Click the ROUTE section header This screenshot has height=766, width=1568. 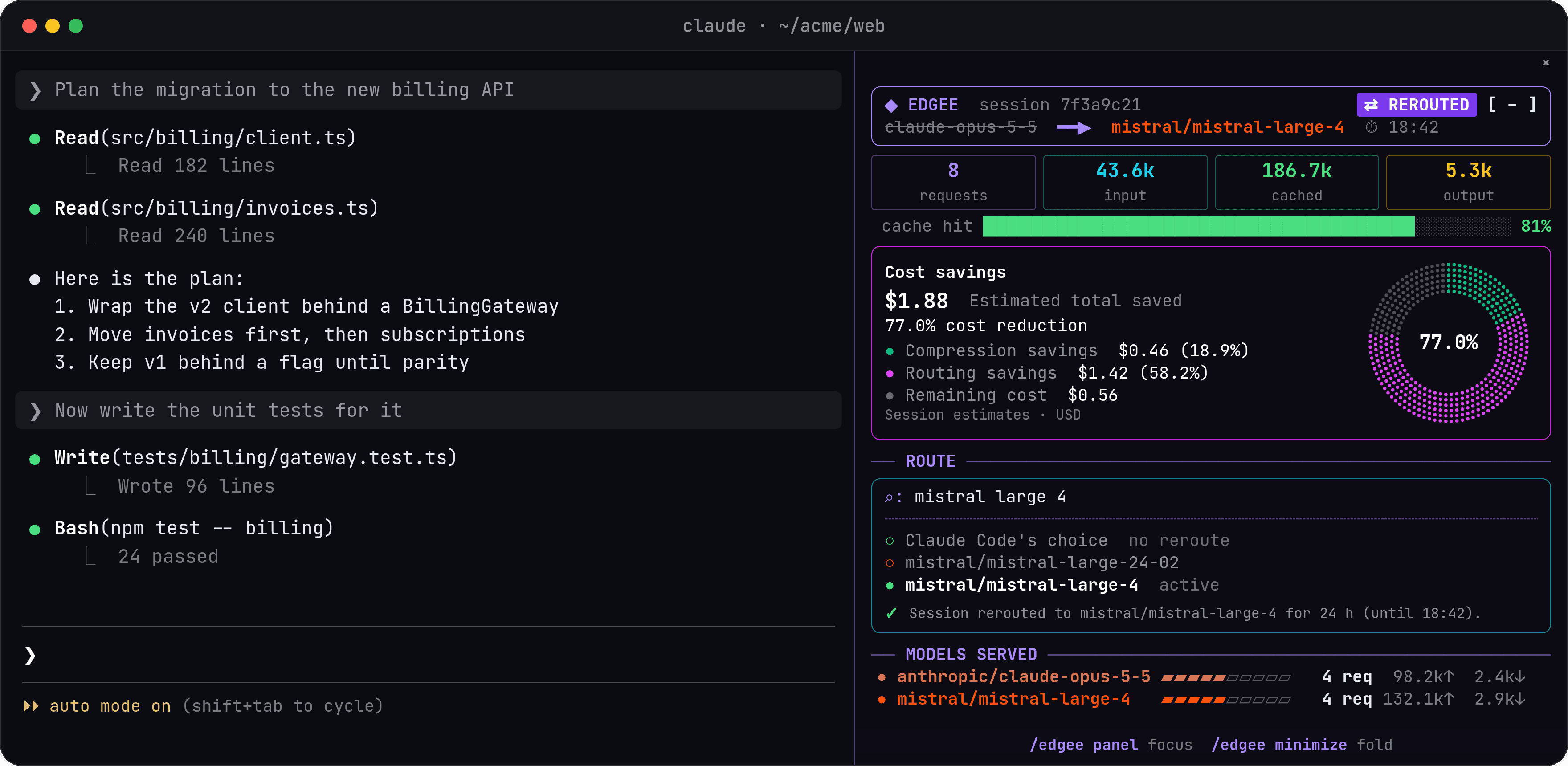point(930,461)
